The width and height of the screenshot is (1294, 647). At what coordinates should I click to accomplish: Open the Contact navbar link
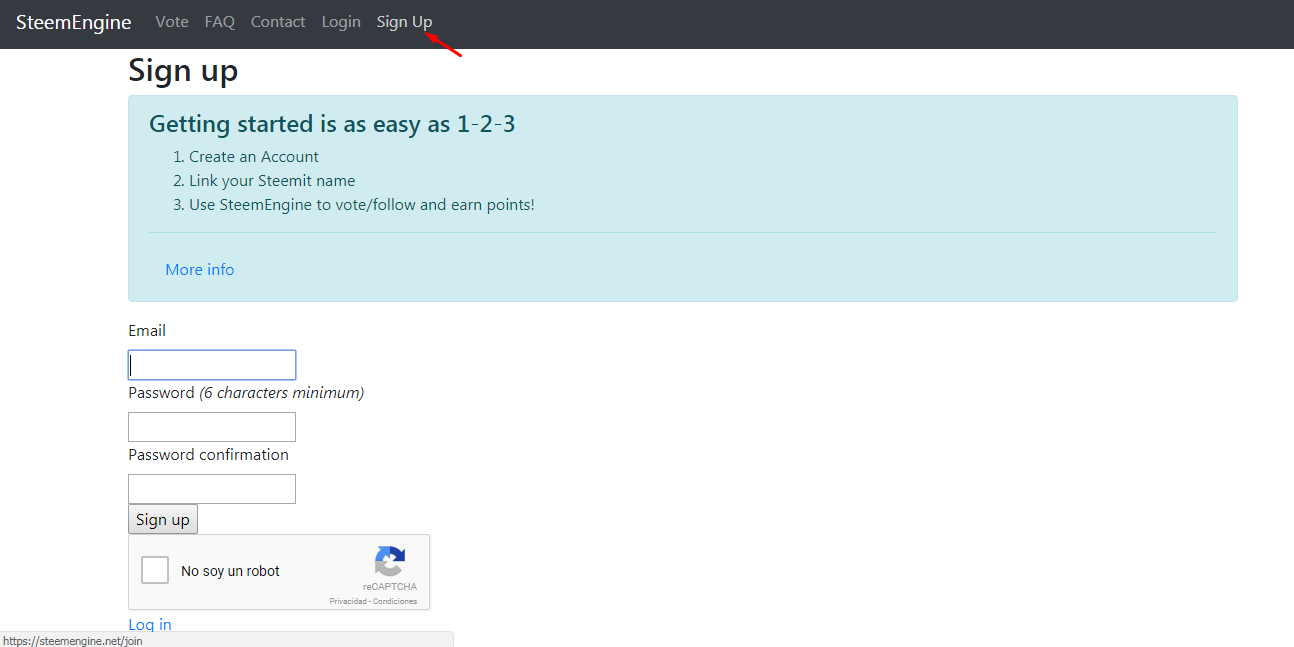point(278,22)
